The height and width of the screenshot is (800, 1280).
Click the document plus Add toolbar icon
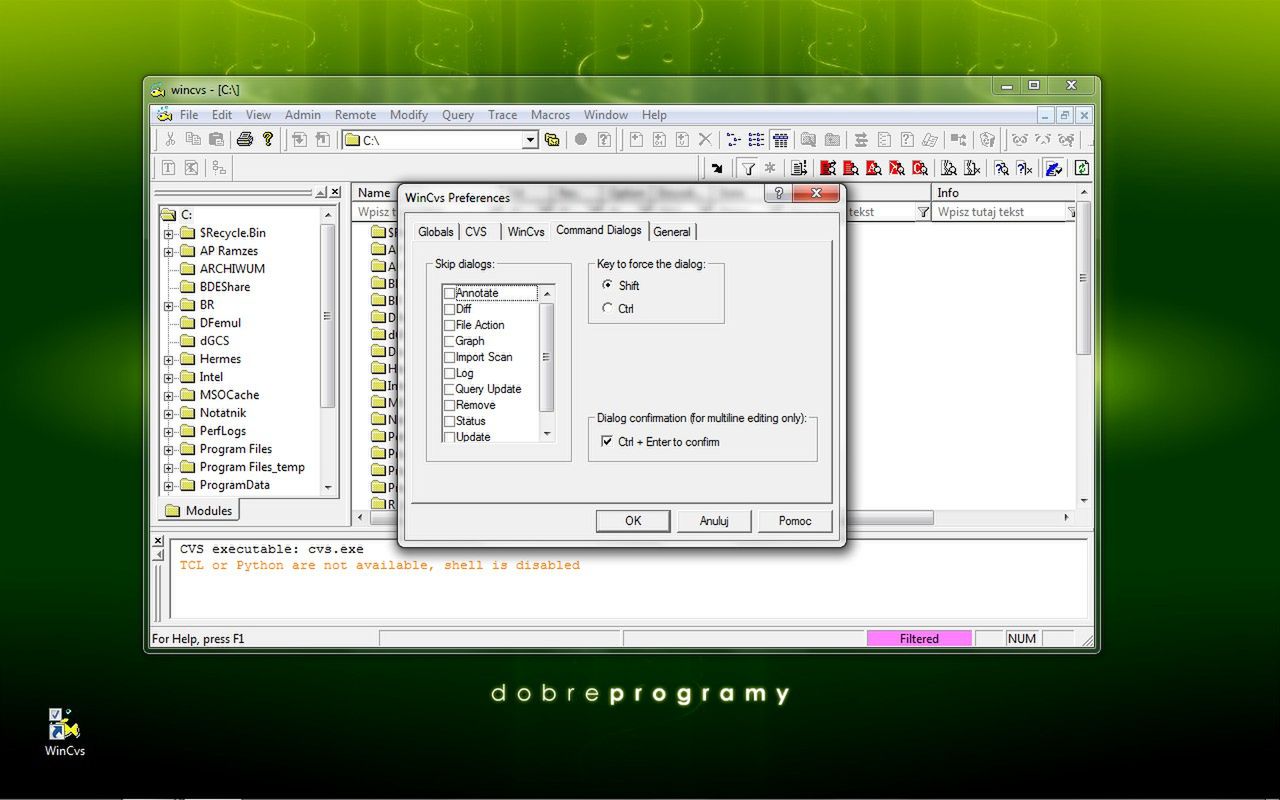coord(636,140)
